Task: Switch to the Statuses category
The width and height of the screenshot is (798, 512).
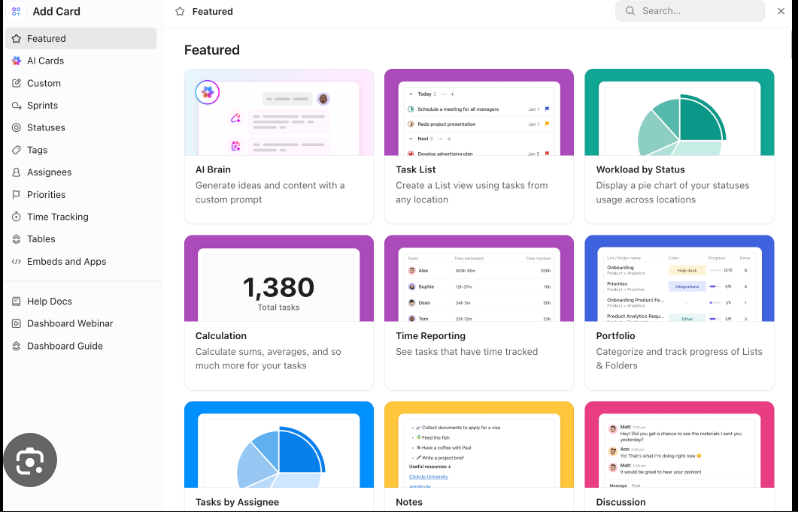Action: [81, 128]
